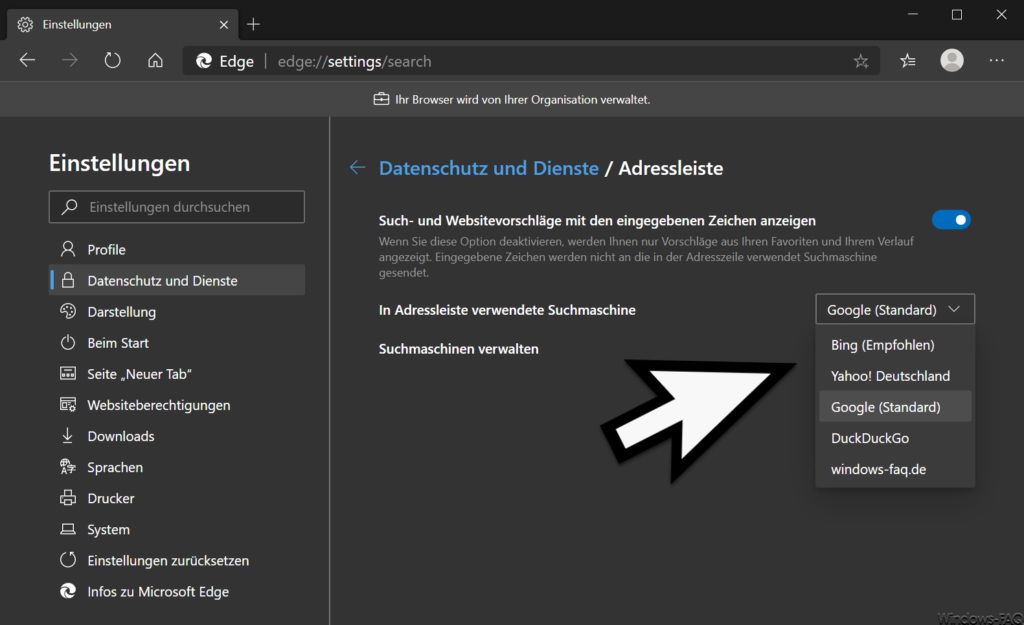The width and height of the screenshot is (1024, 625).
Task: Collapse the Google (Standard) search engine dropdown
Action: click(895, 310)
